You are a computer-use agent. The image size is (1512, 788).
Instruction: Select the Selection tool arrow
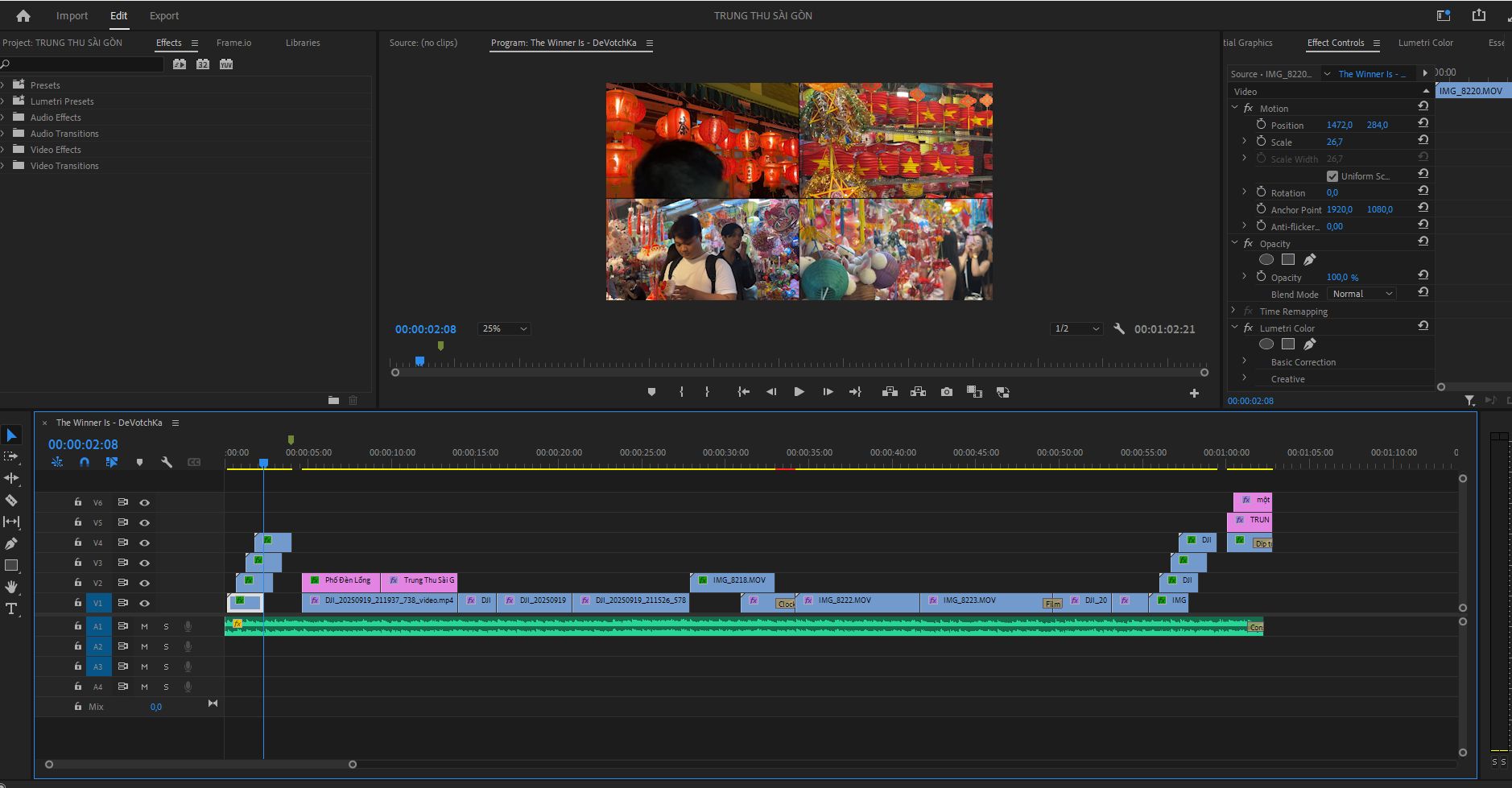11,435
